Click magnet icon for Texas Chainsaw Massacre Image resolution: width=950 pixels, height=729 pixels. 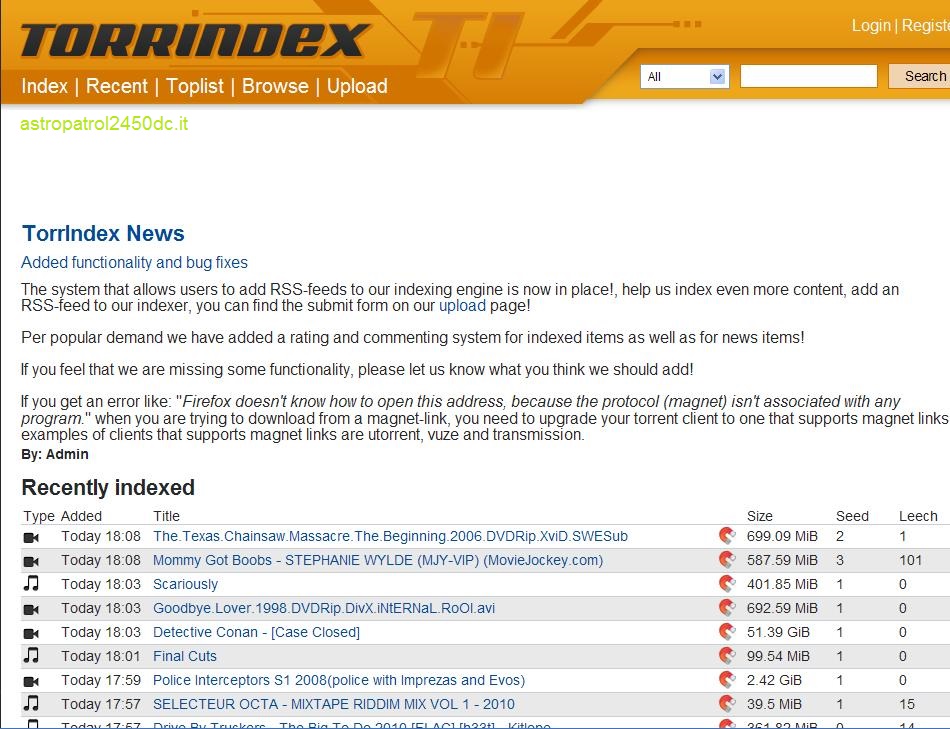pyautogui.click(x=727, y=536)
